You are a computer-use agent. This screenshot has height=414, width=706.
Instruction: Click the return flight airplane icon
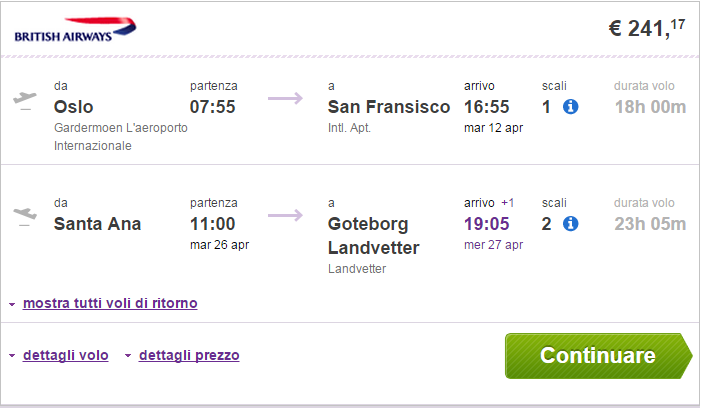coord(25,216)
